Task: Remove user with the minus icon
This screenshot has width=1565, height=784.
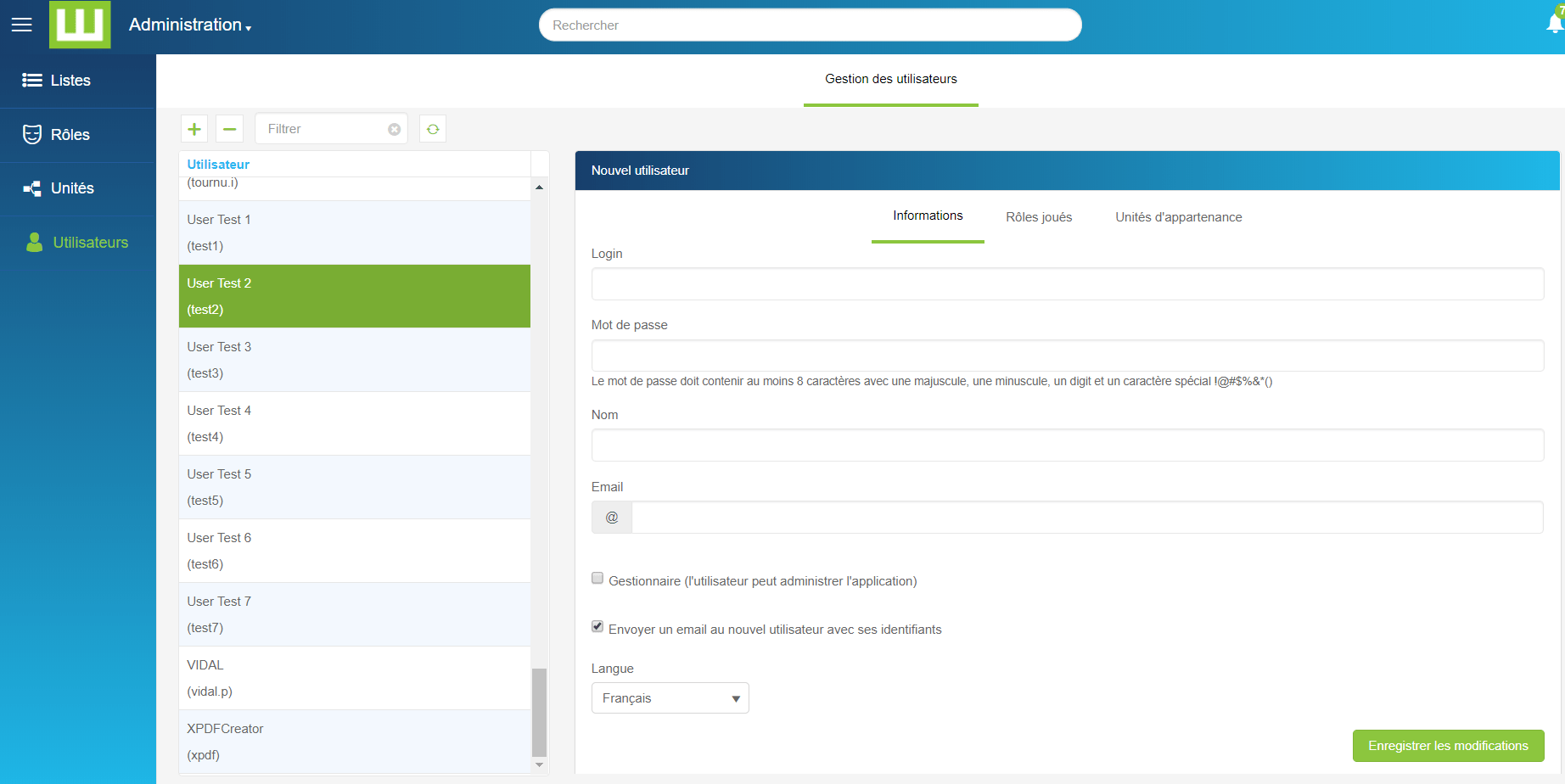Action: [229, 129]
